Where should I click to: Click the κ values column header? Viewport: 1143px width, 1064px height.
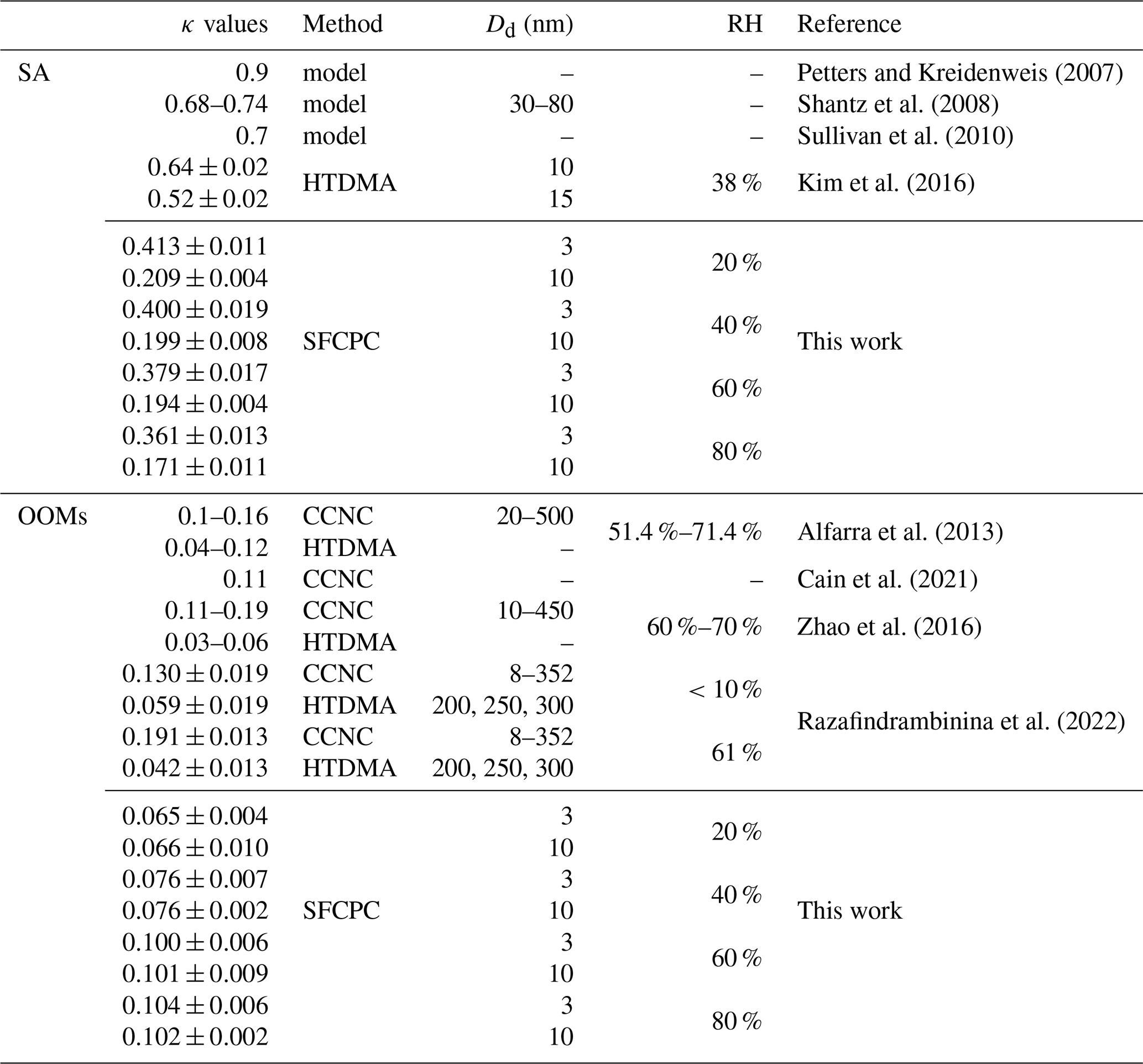point(224,24)
